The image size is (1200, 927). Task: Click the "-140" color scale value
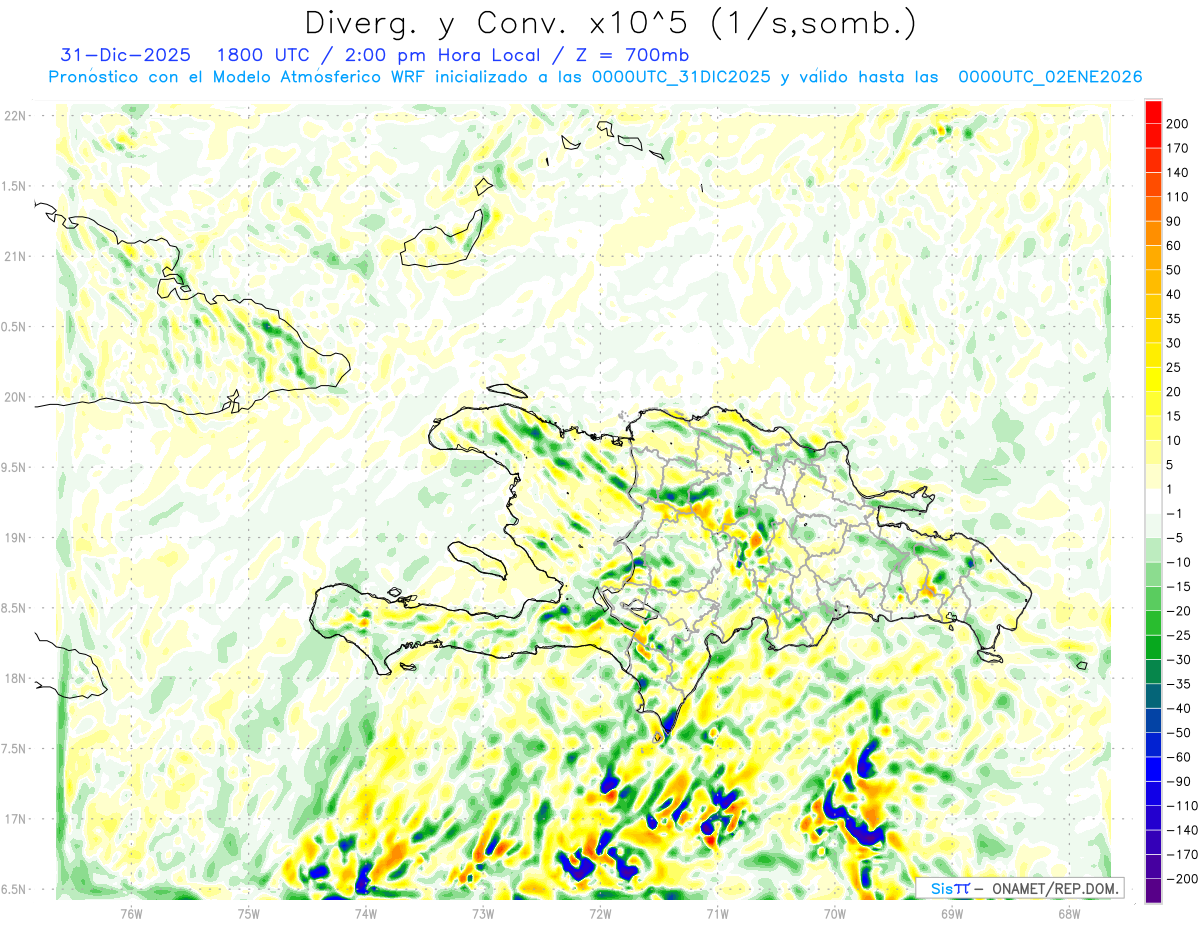point(1180,830)
